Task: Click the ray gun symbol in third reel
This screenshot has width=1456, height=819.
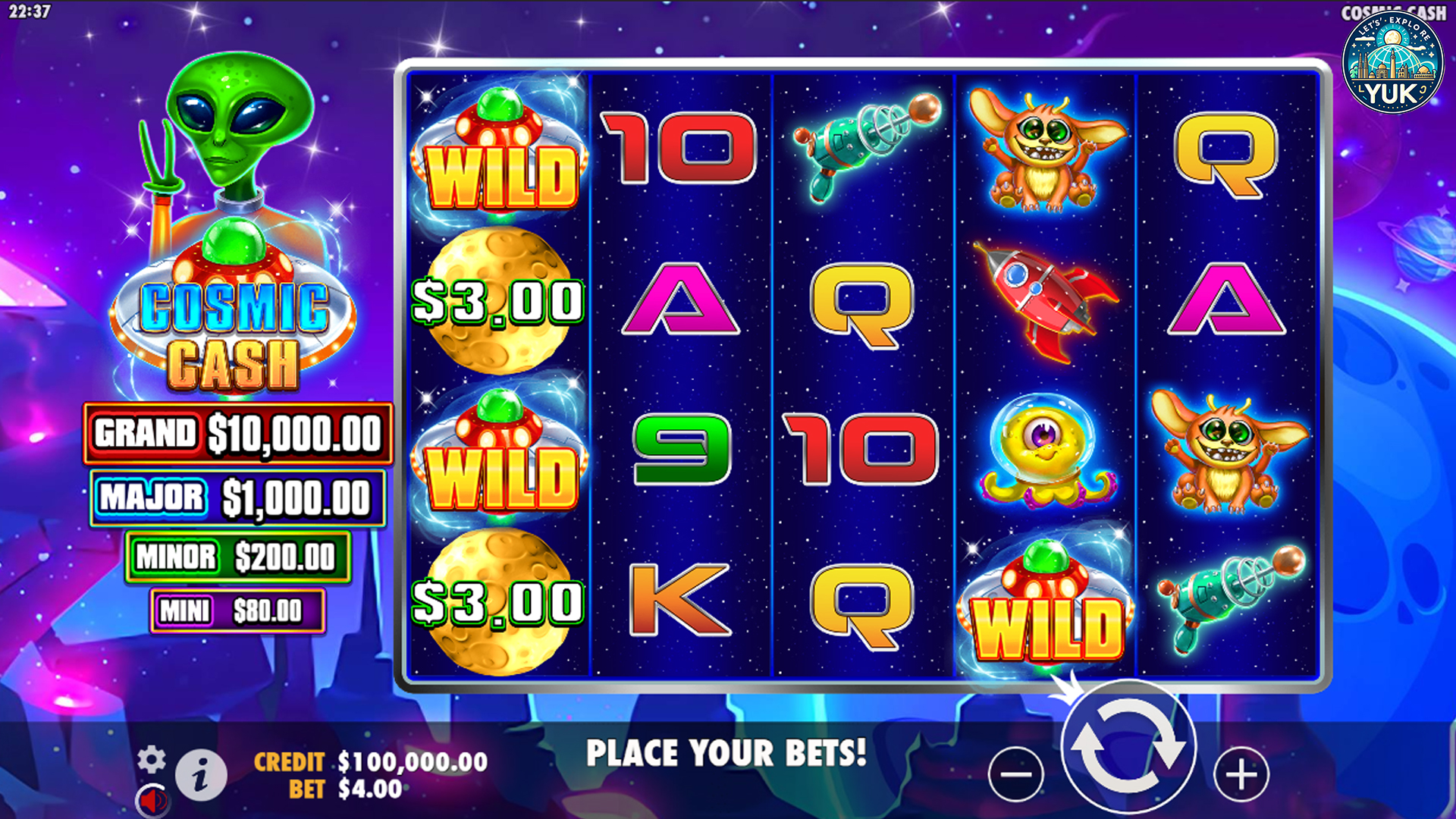Action: click(865, 146)
